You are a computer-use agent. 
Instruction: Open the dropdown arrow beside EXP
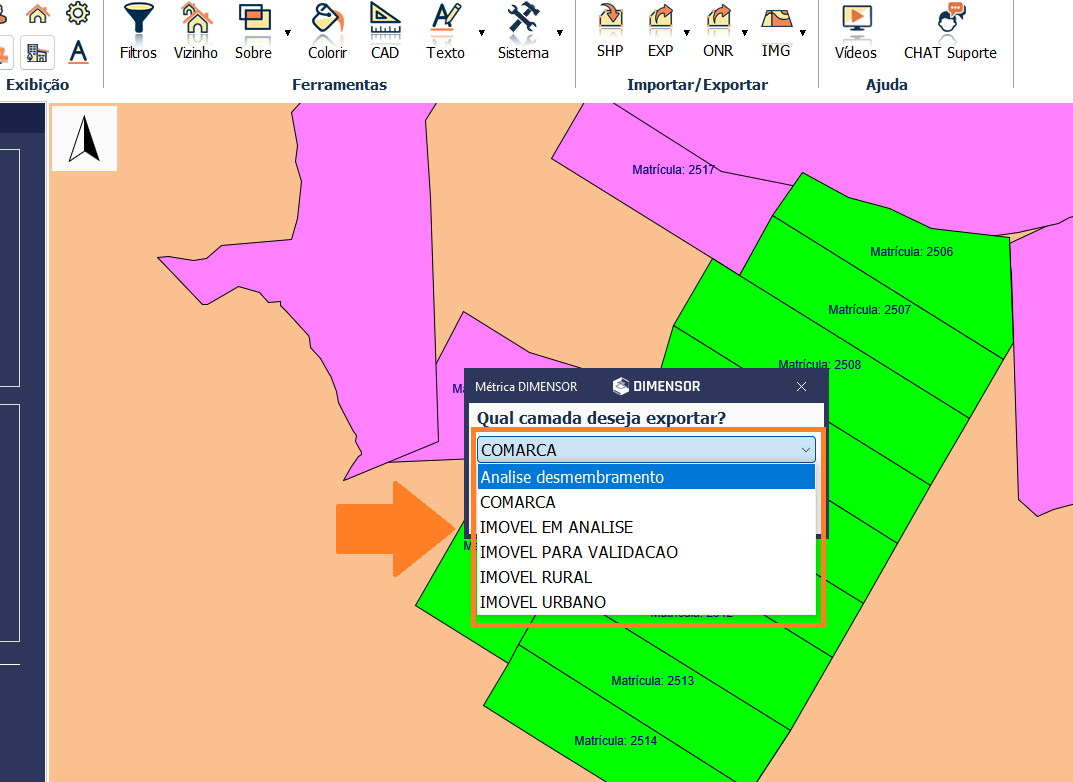(x=687, y=32)
